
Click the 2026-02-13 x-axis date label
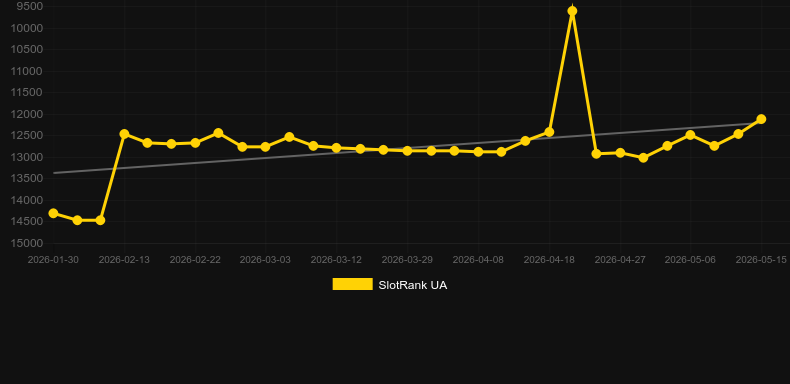click(124, 260)
